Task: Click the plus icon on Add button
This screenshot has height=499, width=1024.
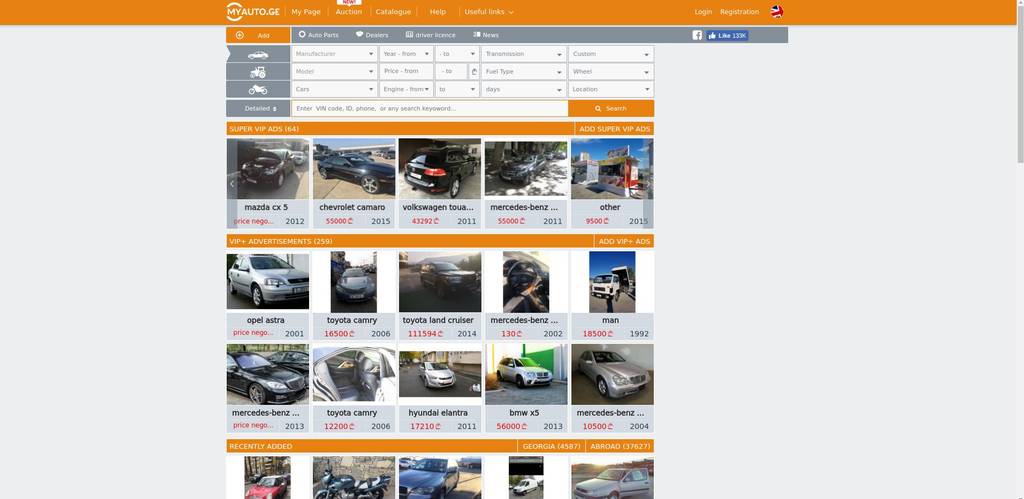Action: (240, 35)
